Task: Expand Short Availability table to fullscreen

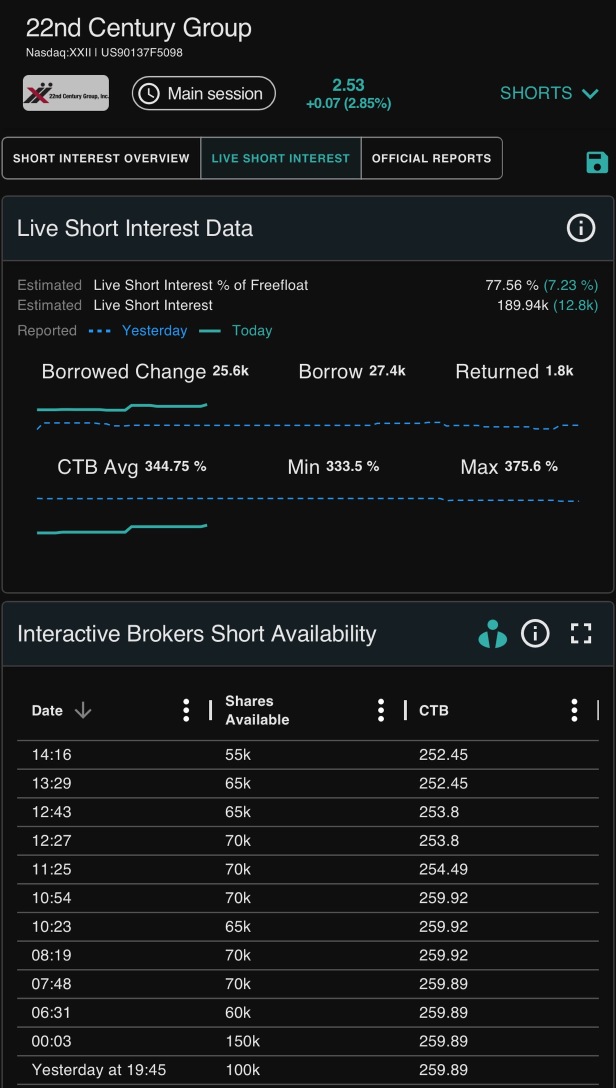Action: (581, 634)
